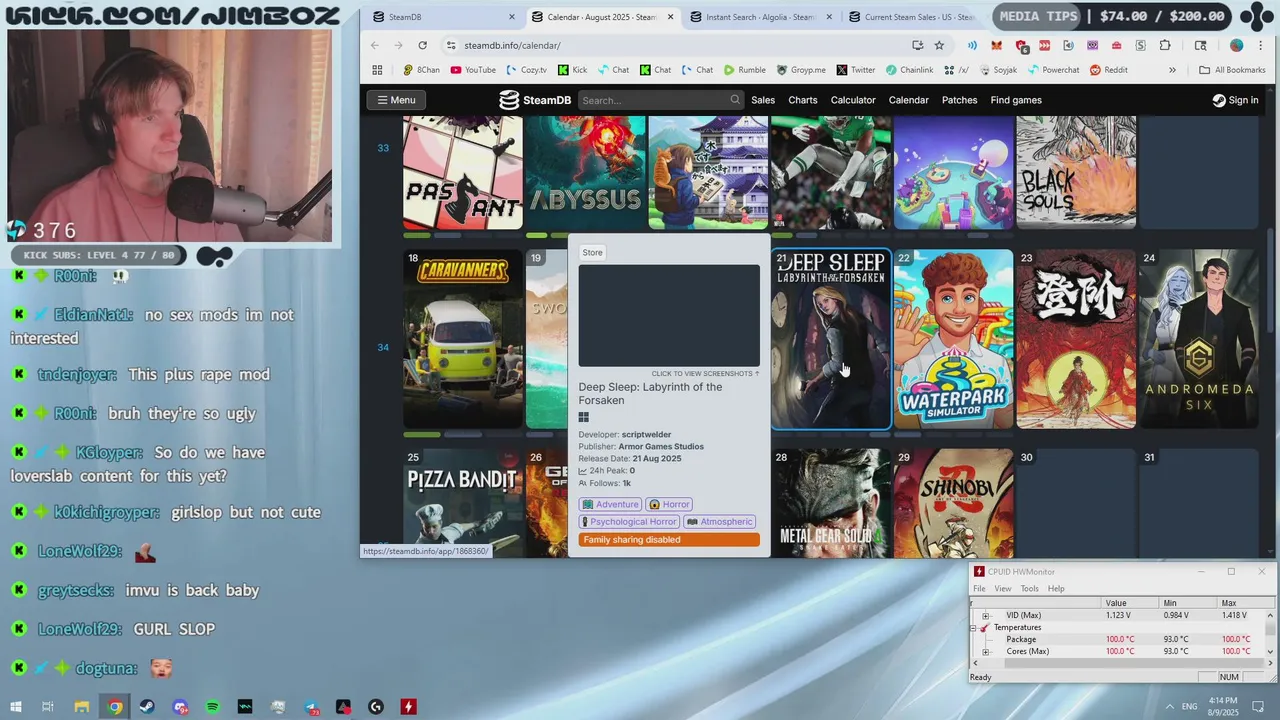Click the Adventure tag in the popup
The width and height of the screenshot is (1280, 720).
point(610,504)
